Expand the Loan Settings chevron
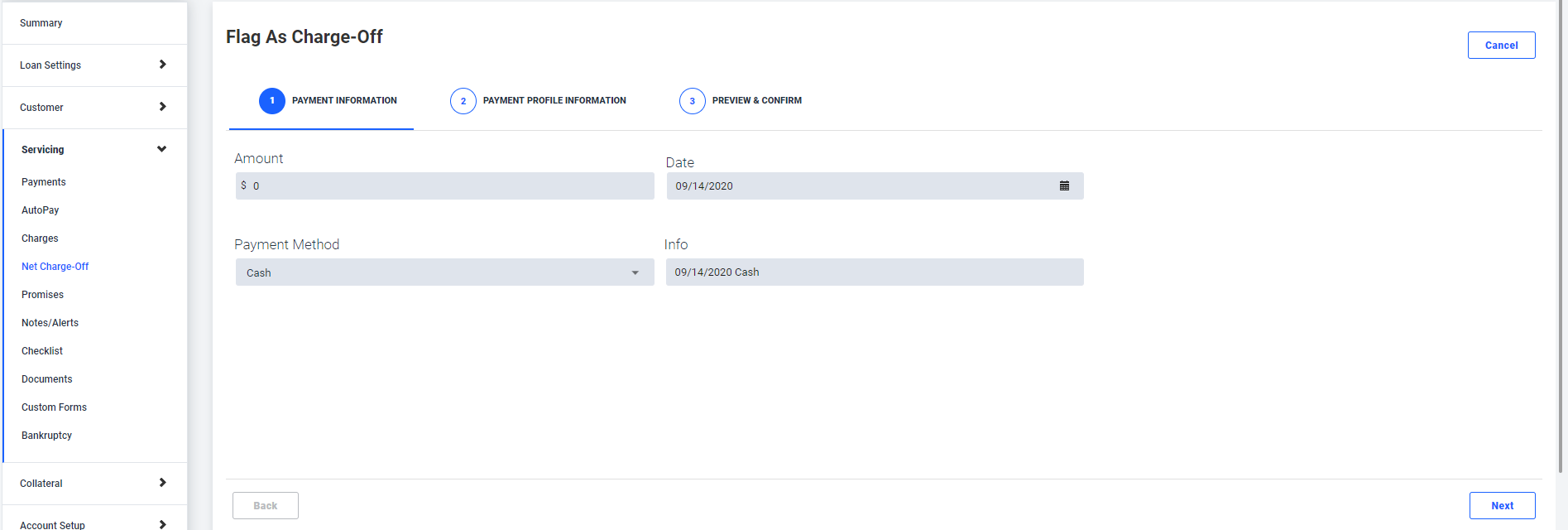The height and width of the screenshot is (530, 1568). [x=162, y=65]
